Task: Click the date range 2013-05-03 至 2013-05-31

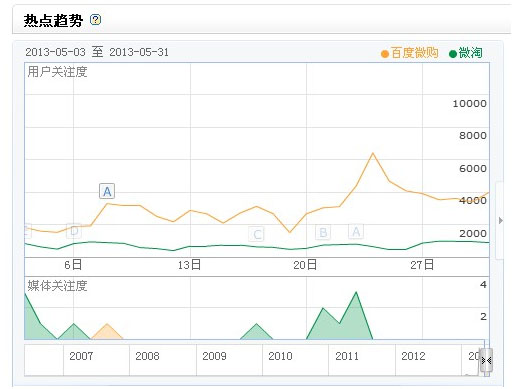Action: click(97, 52)
